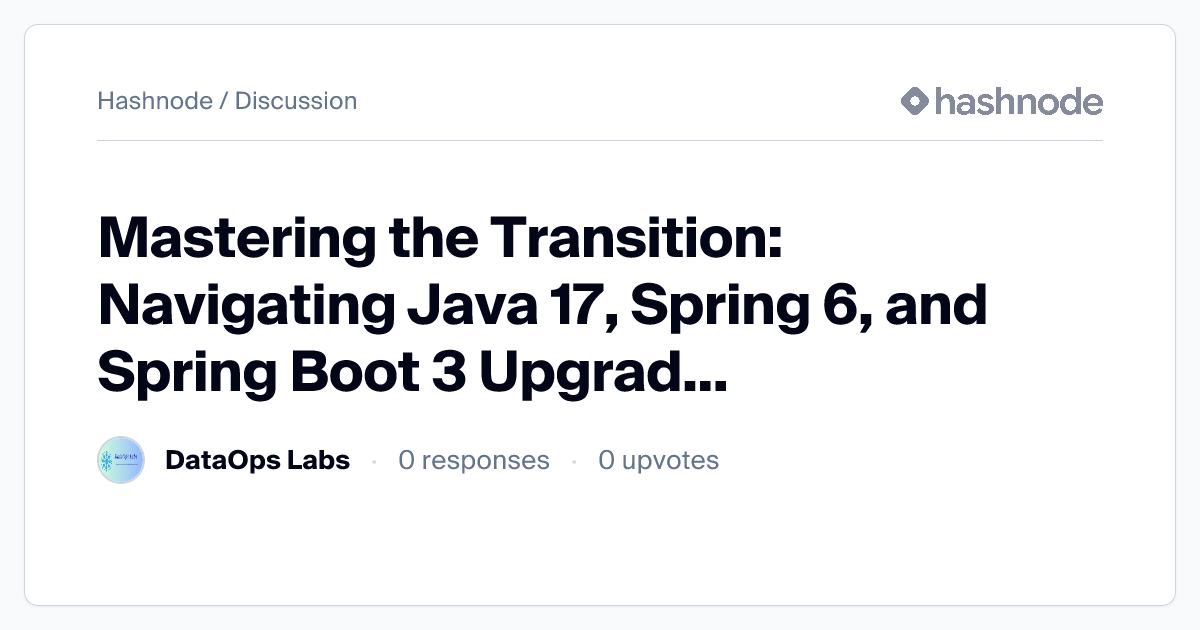Click the horizontal divider under the header
Image resolution: width=1200 pixels, height=630 pixels.
[x=600, y=141]
